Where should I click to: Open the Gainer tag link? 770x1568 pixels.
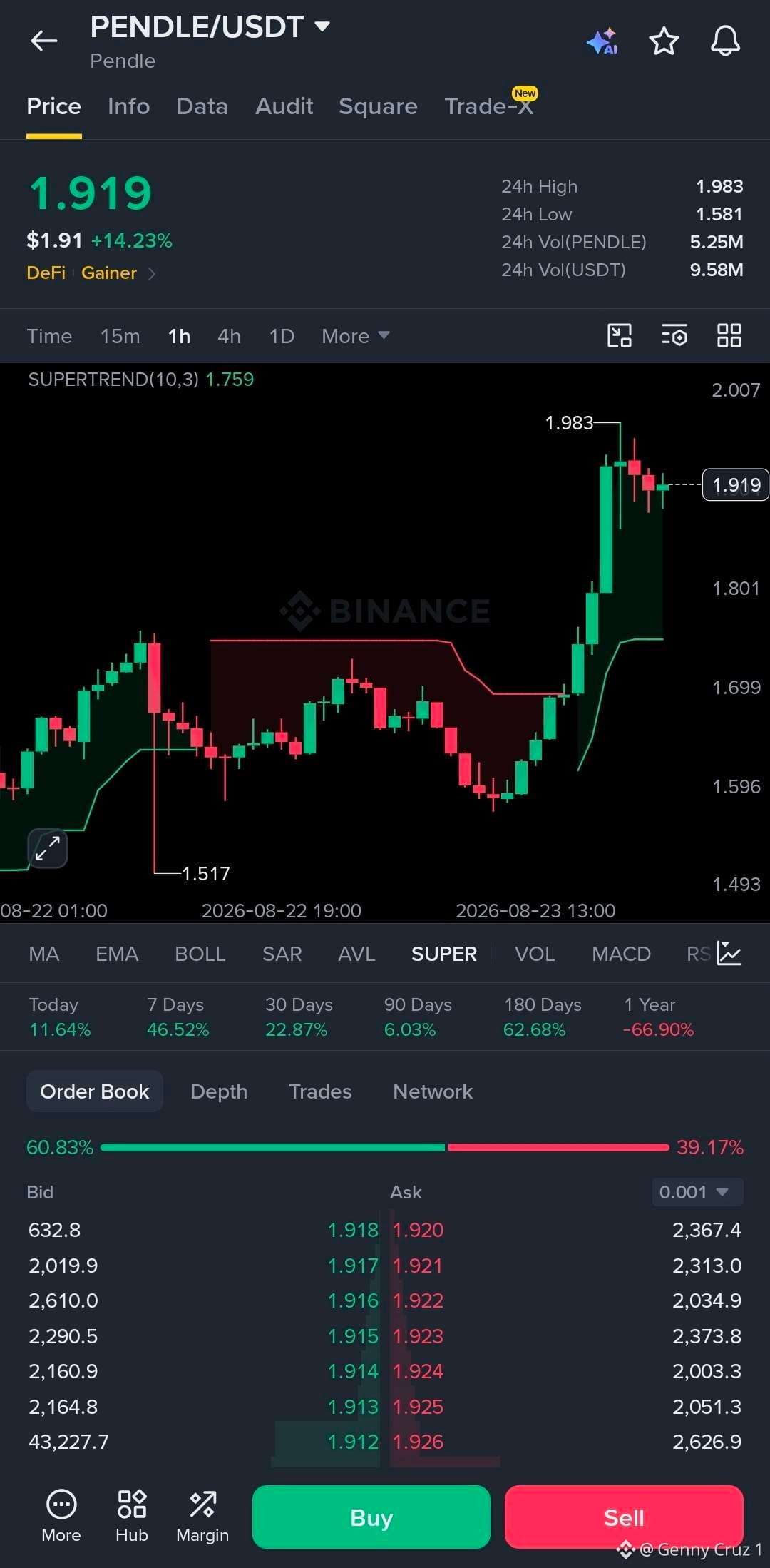(109, 273)
